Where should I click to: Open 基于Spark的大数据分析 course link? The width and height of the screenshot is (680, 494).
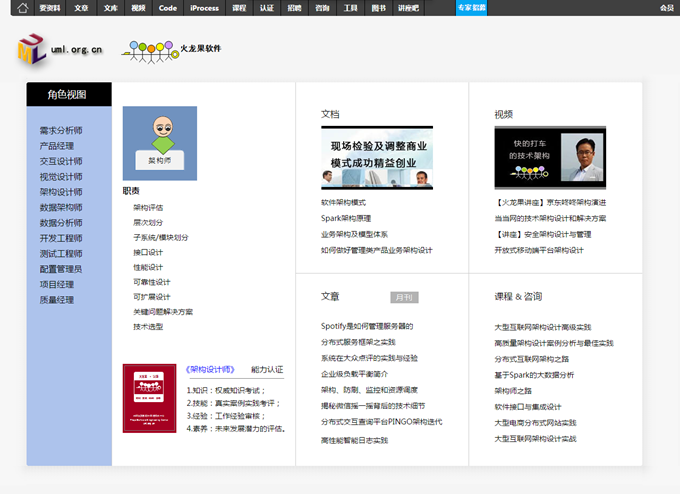tap(534, 374)
